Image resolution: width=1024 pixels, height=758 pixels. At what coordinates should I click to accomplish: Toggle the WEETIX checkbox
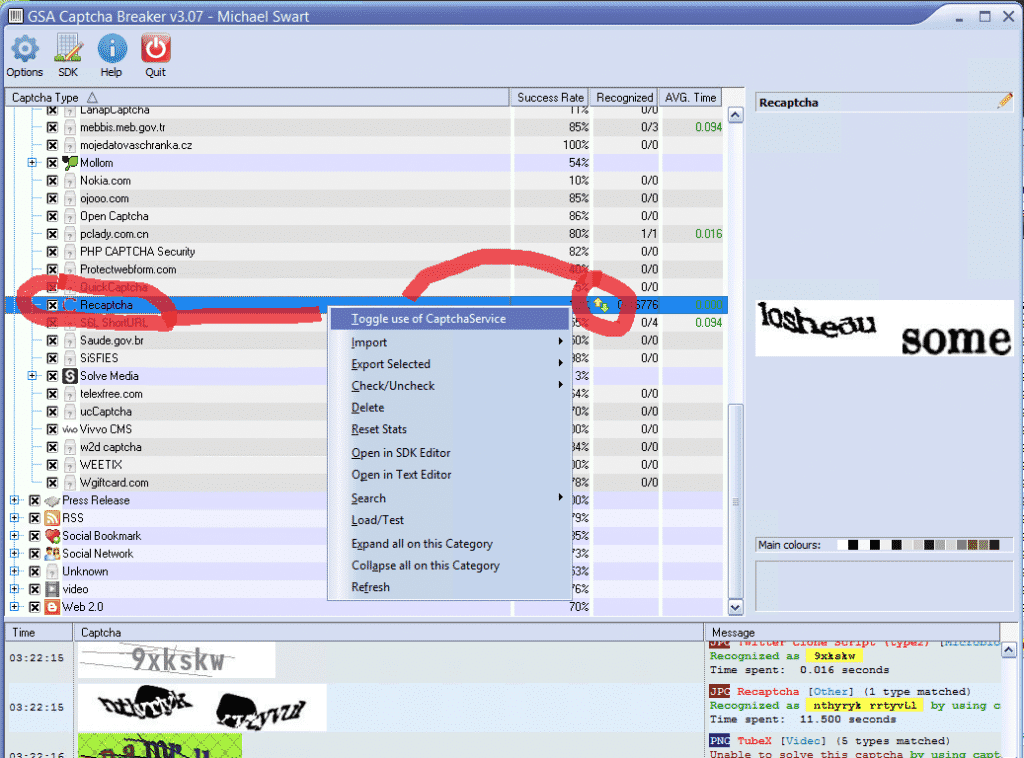pos(52,465)
